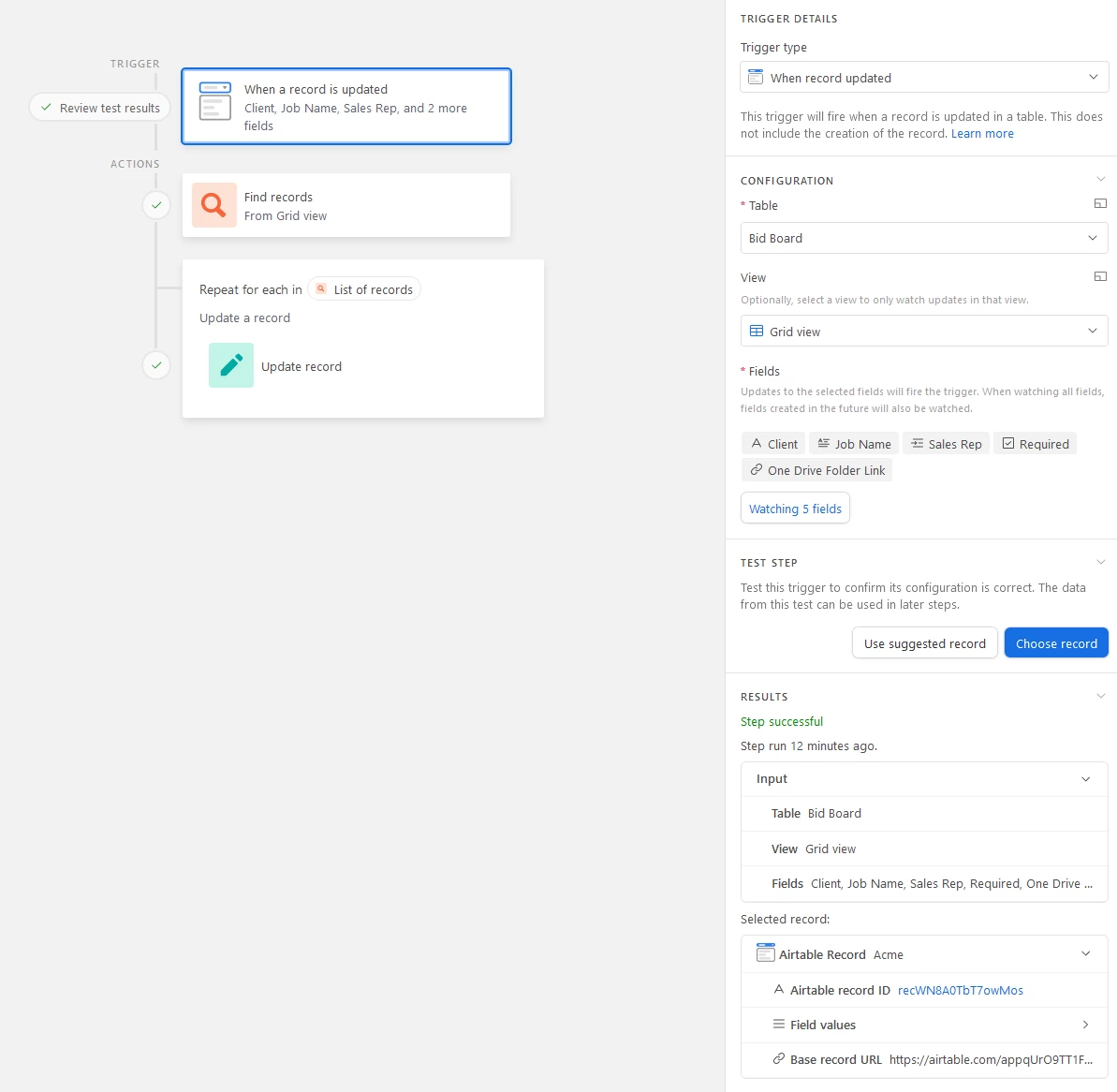Click the Job Name field chip
1117x1092 pixels.
point(853,444)
